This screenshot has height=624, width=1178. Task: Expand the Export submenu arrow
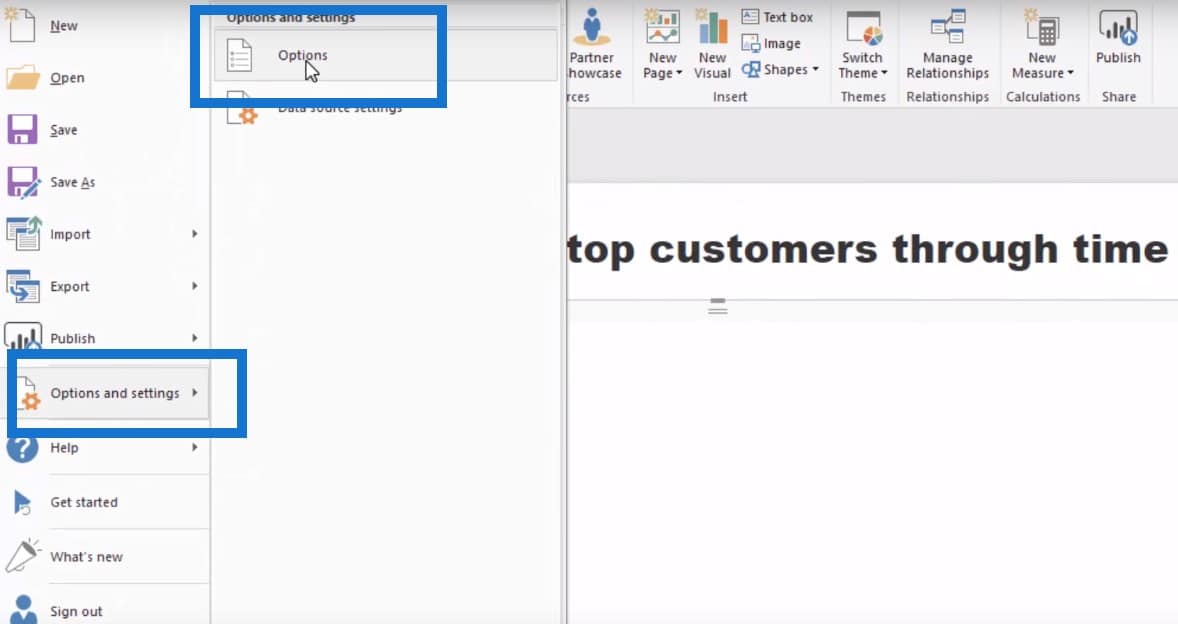pos(195,285)
